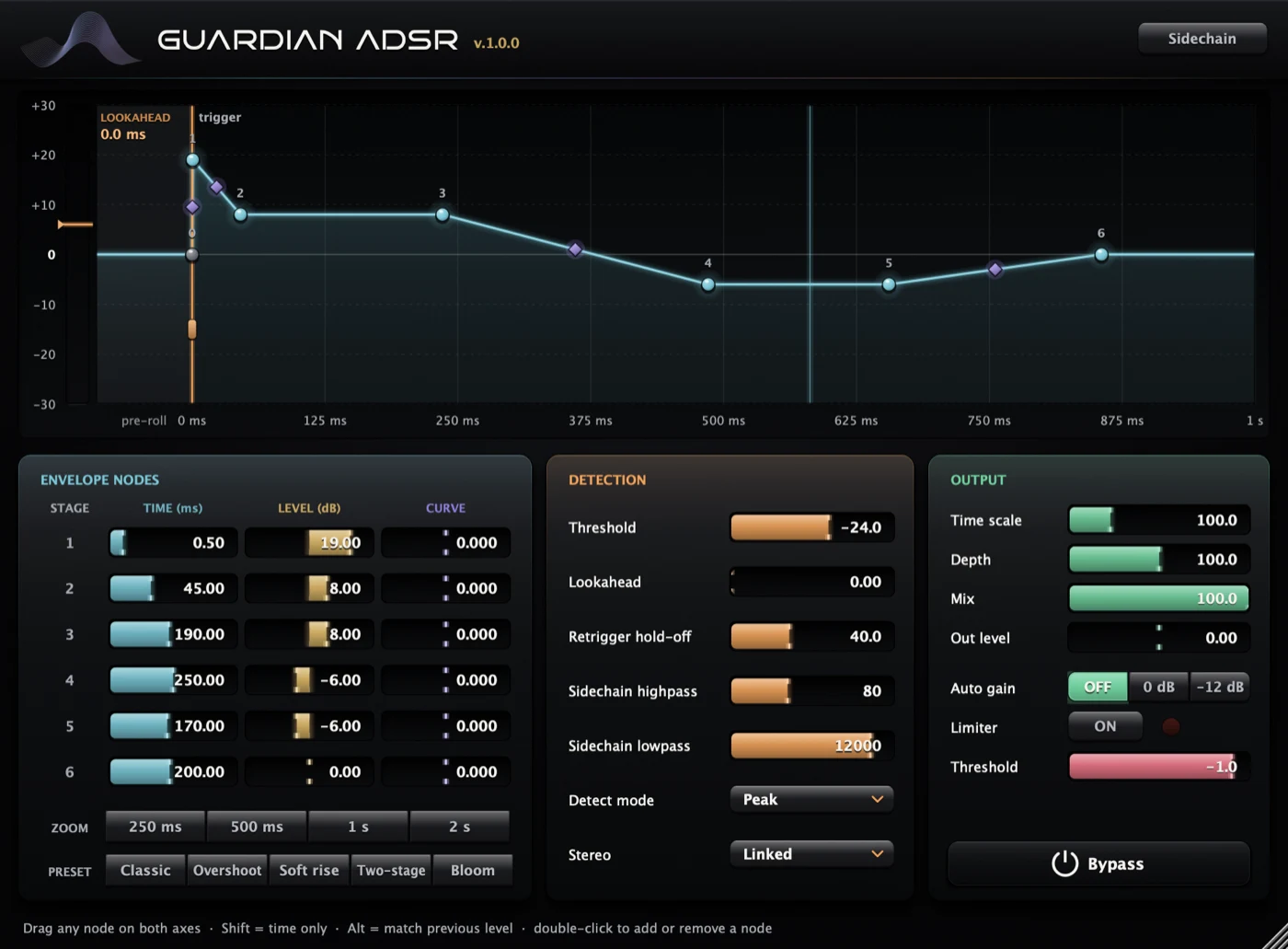Click envelope node 6 on the graph
This screenshot has width=1288, height=949.
(x=1101, y=255)
